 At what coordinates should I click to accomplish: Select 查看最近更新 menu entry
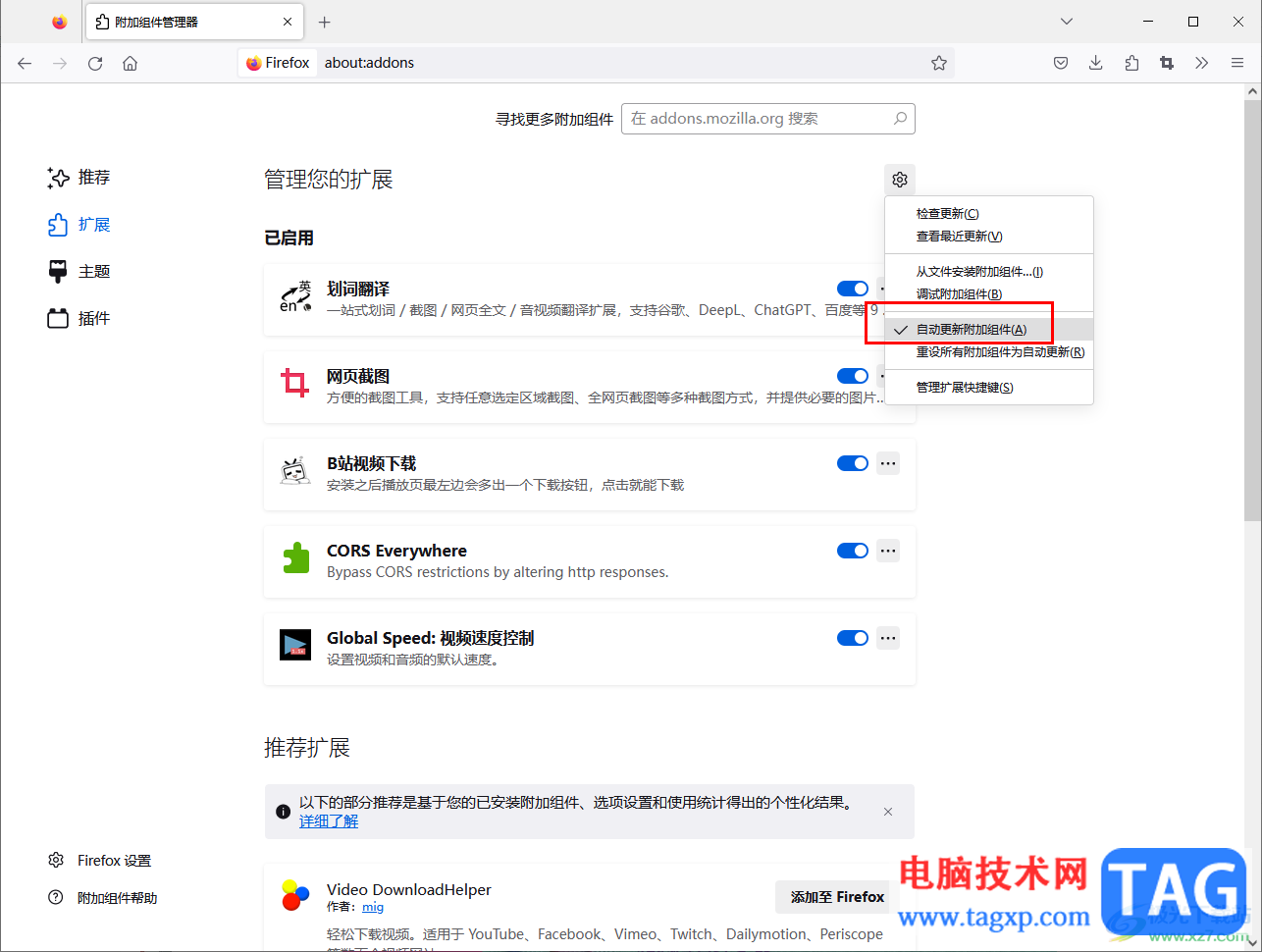click(989, 237)
